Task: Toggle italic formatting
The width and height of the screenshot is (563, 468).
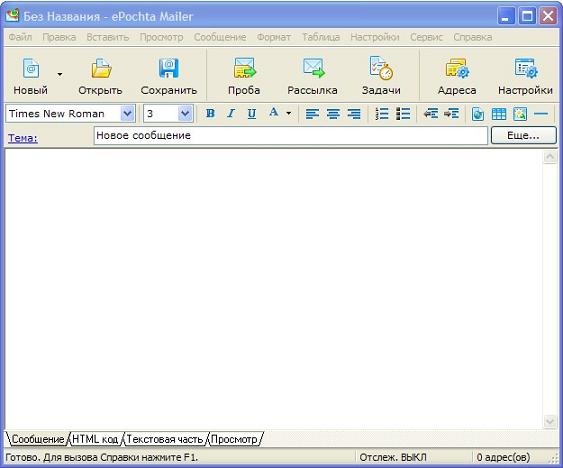Action: tap(231, 113)
